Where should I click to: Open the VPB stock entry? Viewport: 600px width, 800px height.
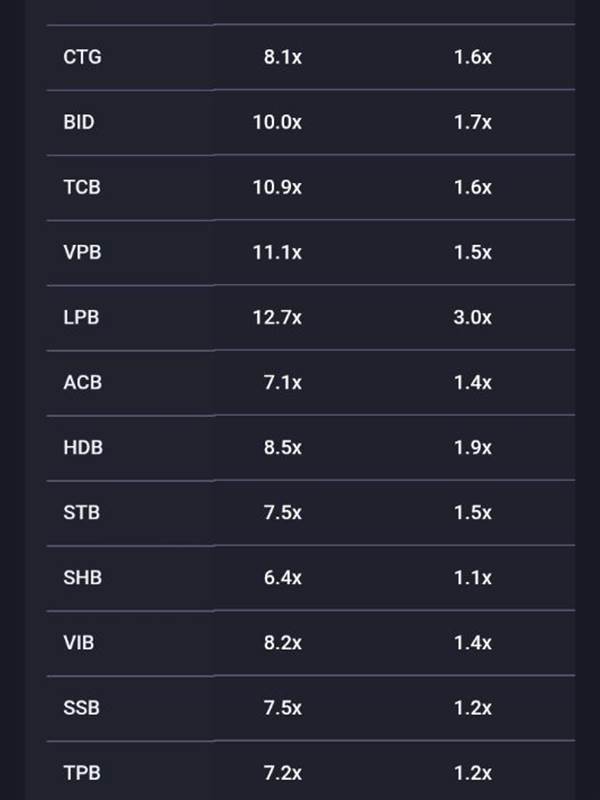click(81, 252)
